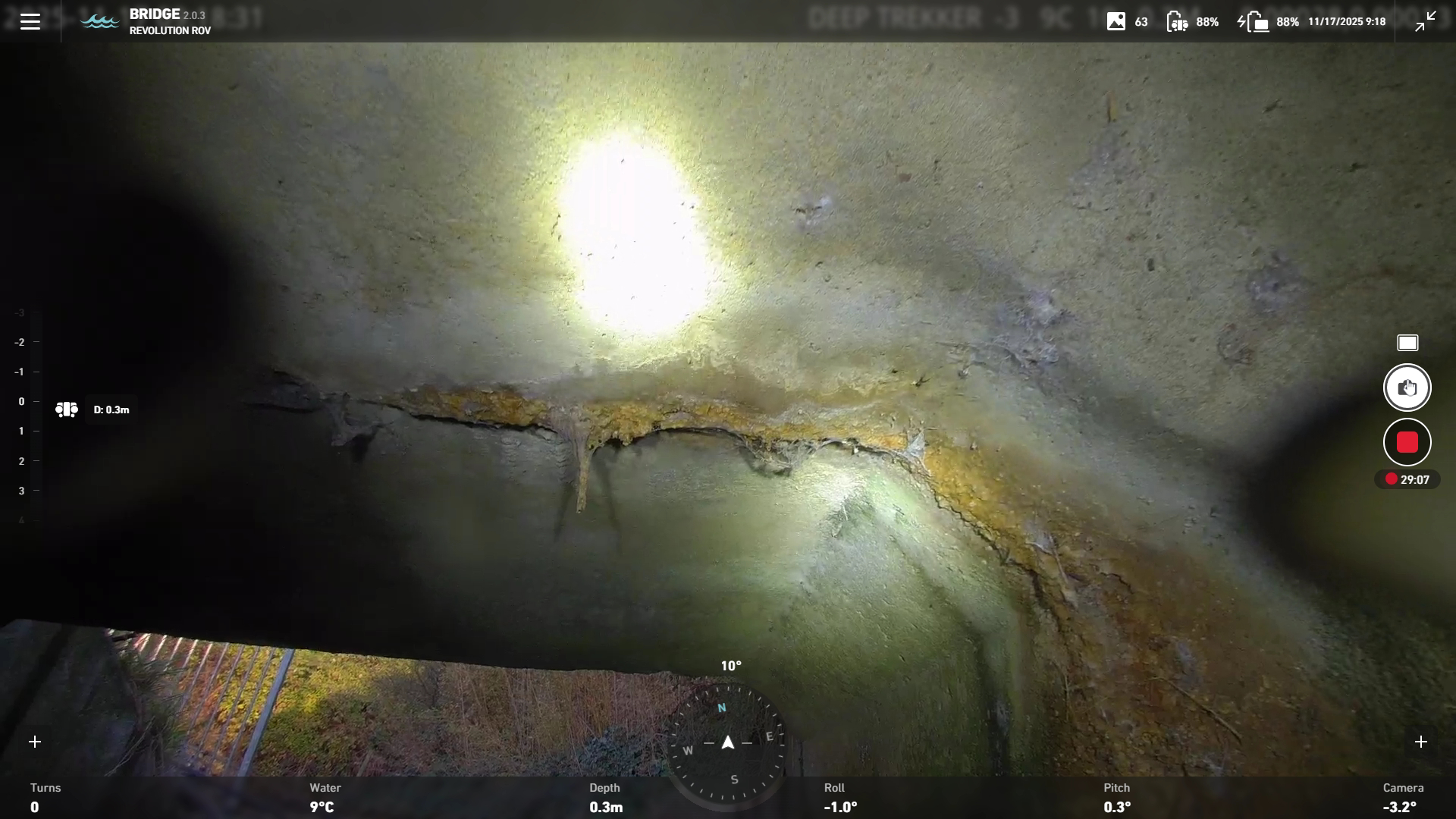The height and width of the screenshot is (819, 1456).
Task: Exit fullscreen with the collapse arrows icon
Action: tap(1426, 21)
